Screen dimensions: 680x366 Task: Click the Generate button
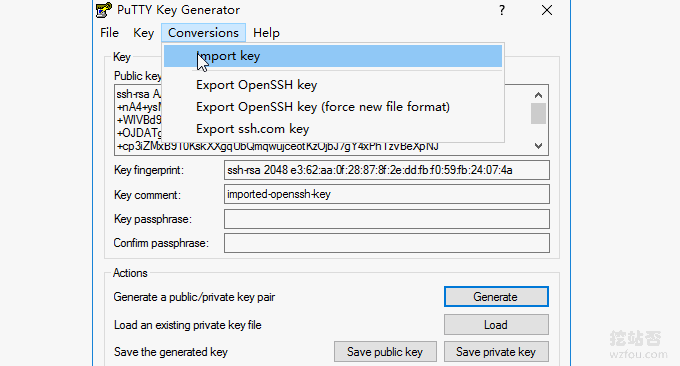496,297
